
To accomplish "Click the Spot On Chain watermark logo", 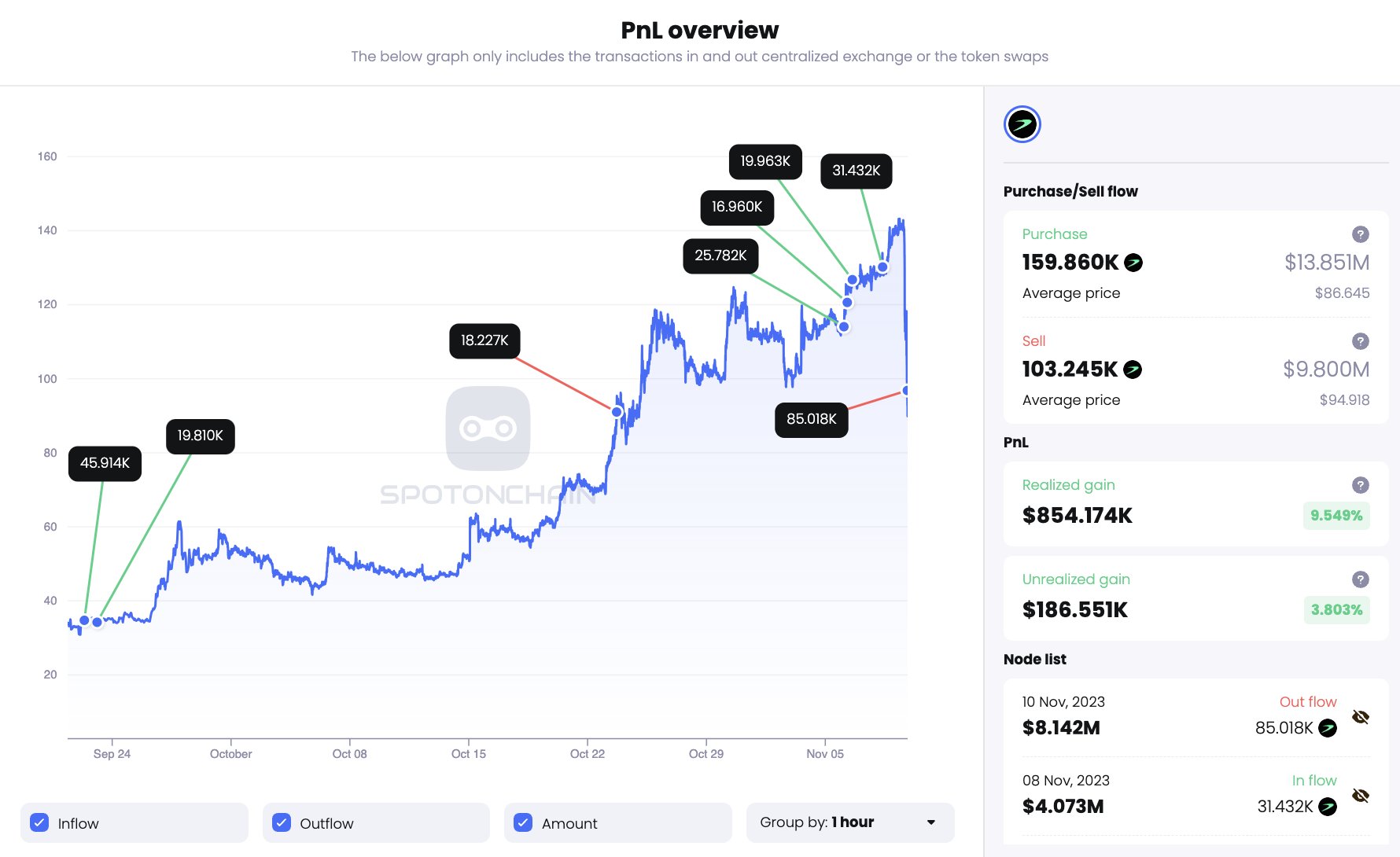I will coord(488,428).
